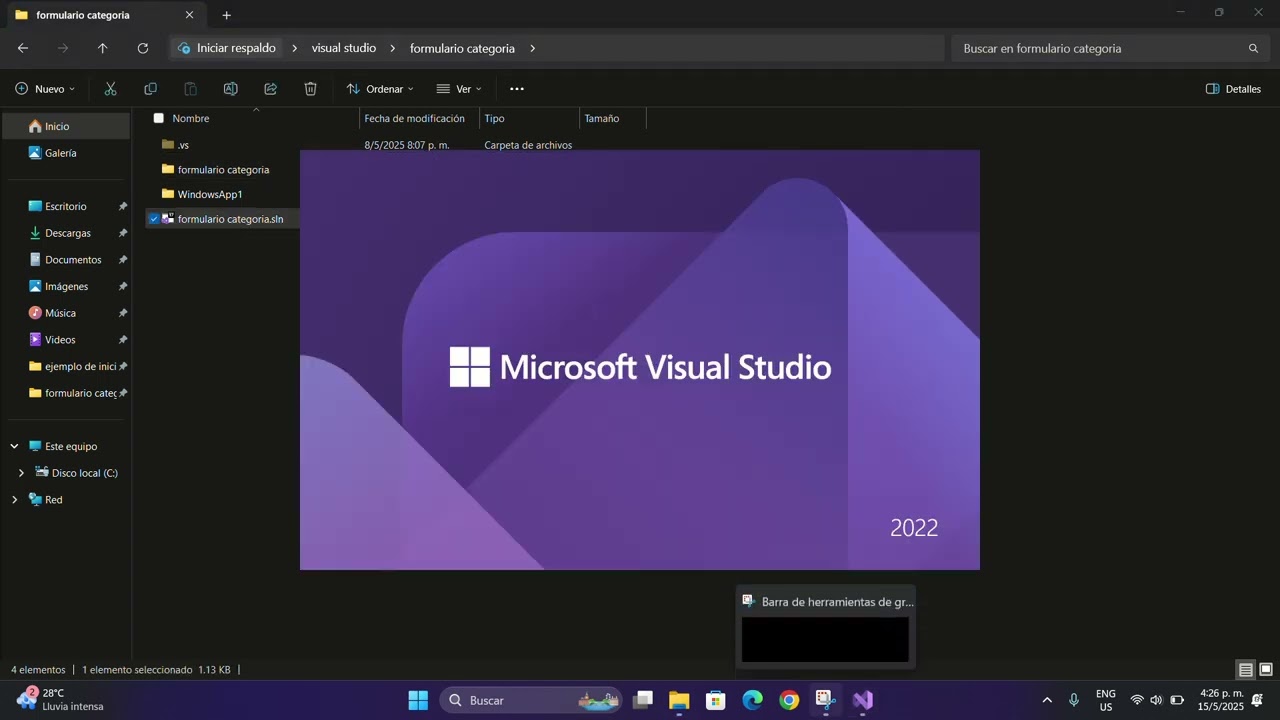Viewport: 1280px width, 720px height.
Task: Switch to large thumbnails view icon
Action: [1266, 670]
